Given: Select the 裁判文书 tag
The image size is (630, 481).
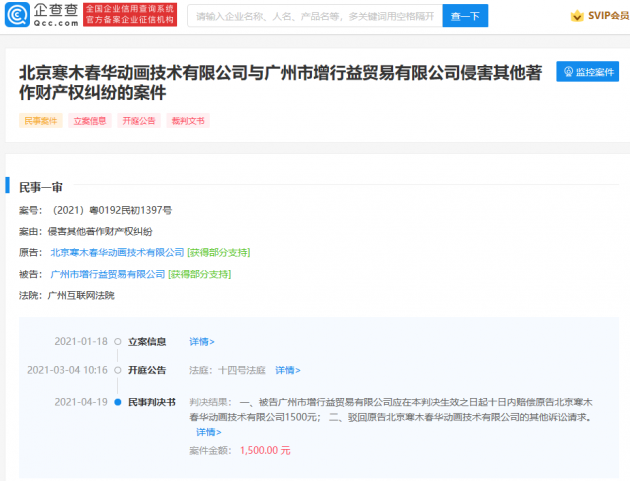Looking at the screenshot, I should [186, 120].
